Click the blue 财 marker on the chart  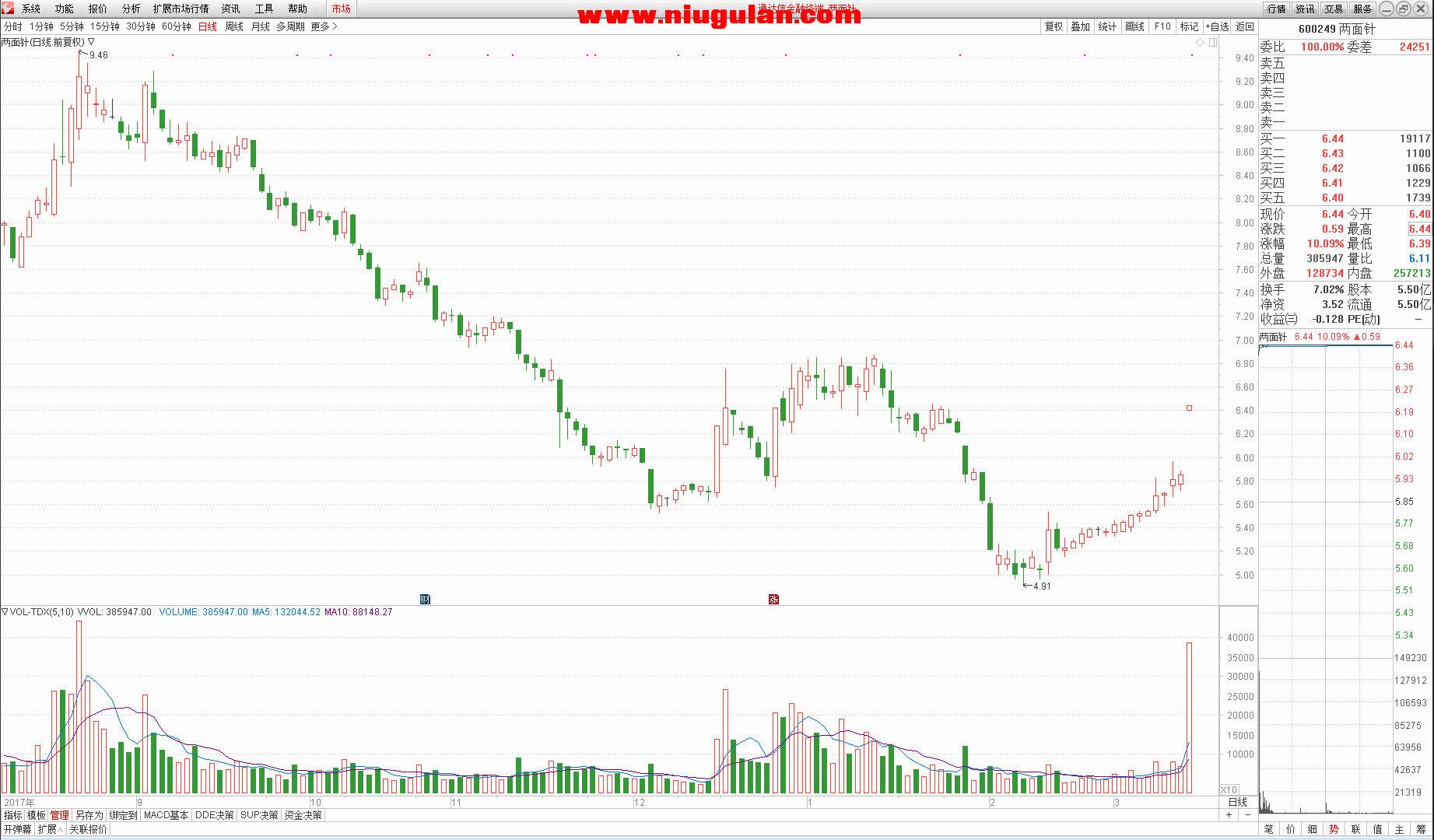point(425,599)
